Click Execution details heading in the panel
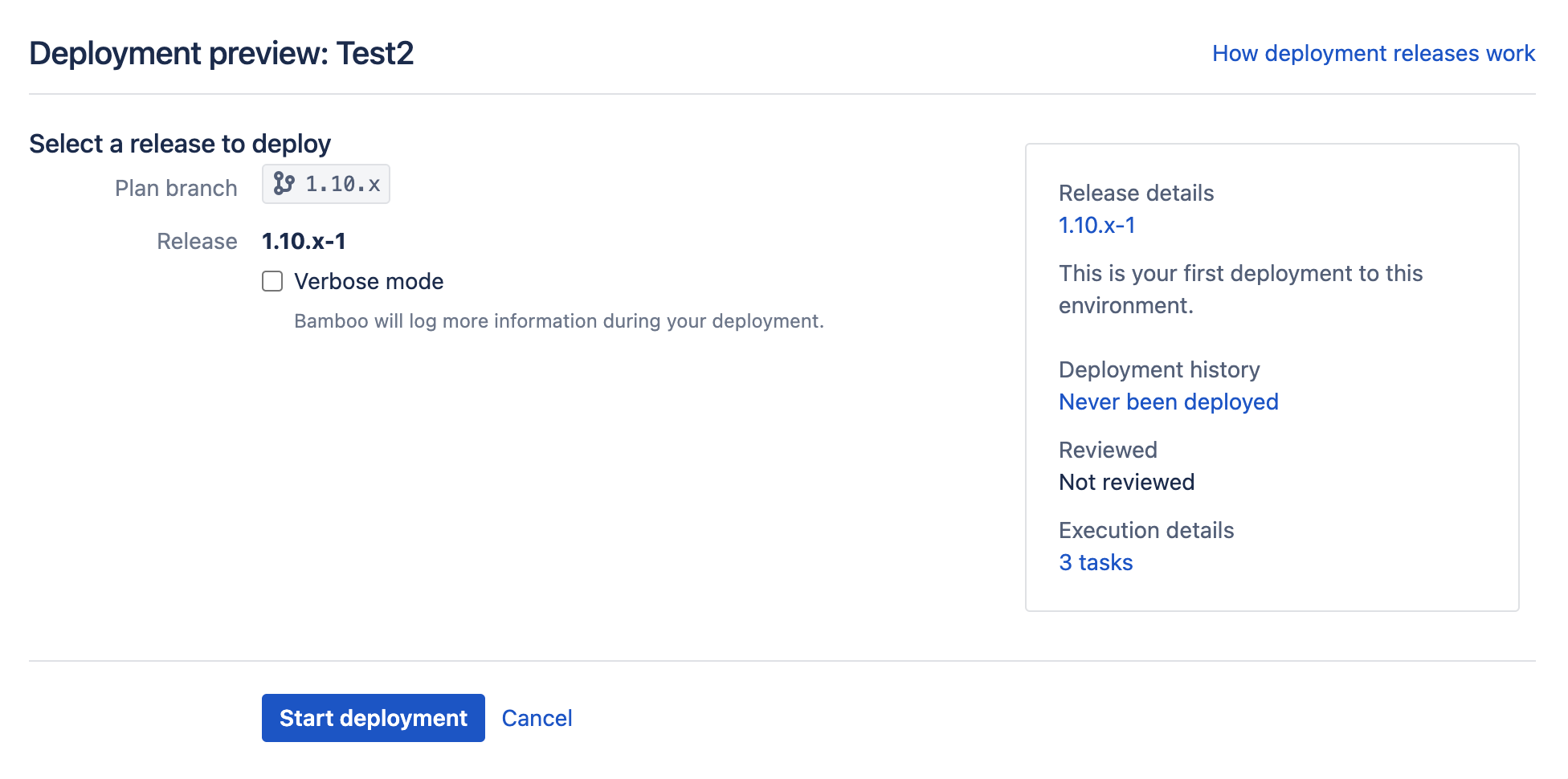 1146,530
